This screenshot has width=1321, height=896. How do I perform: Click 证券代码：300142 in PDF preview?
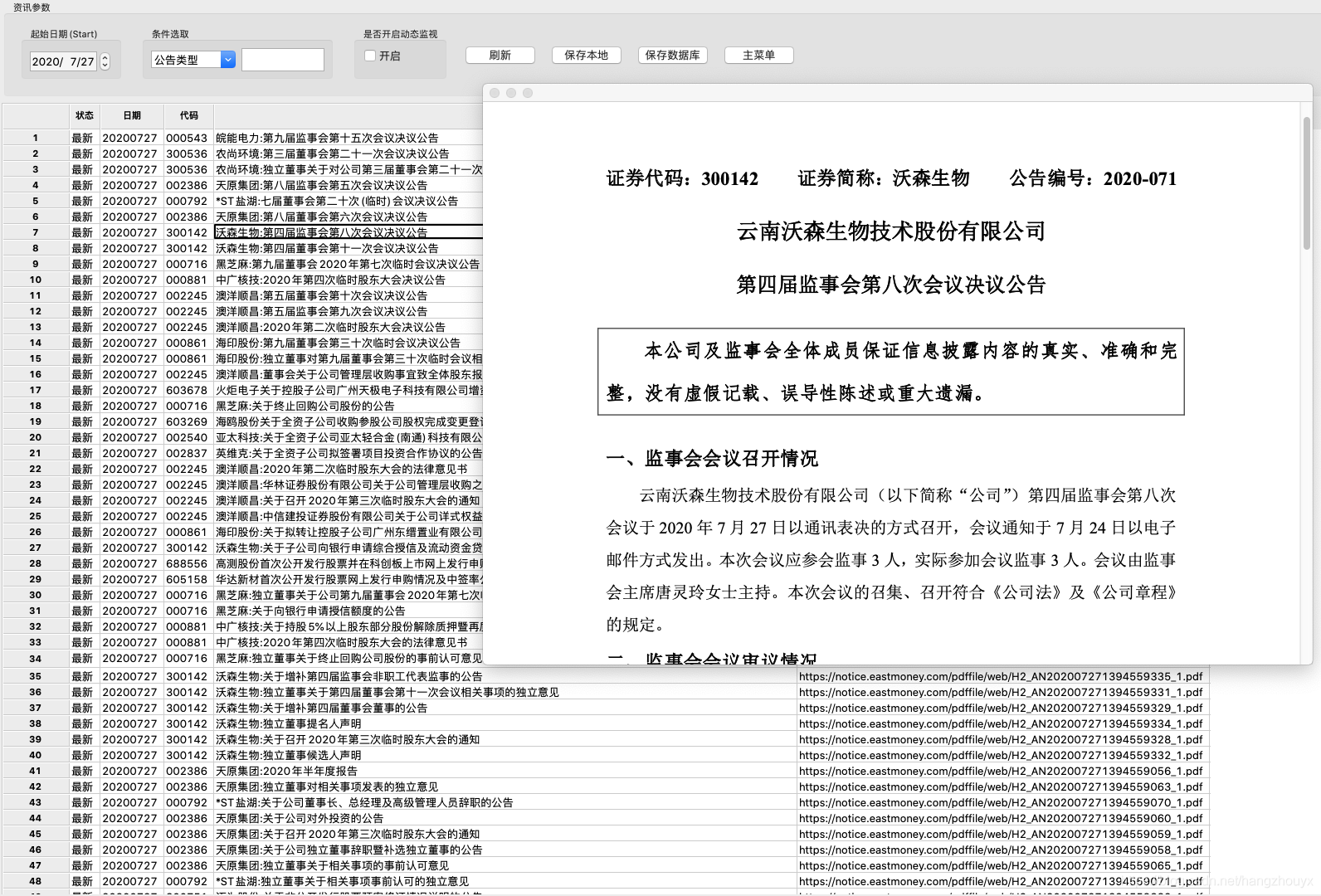pos(682,178)
